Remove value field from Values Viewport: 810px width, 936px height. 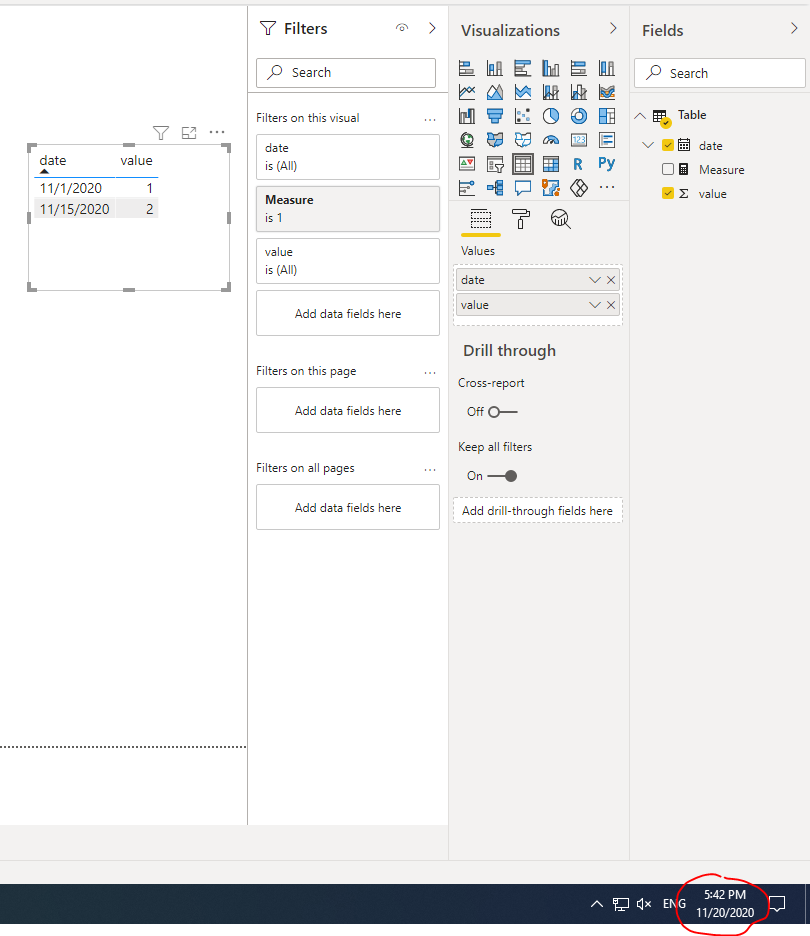611,305
